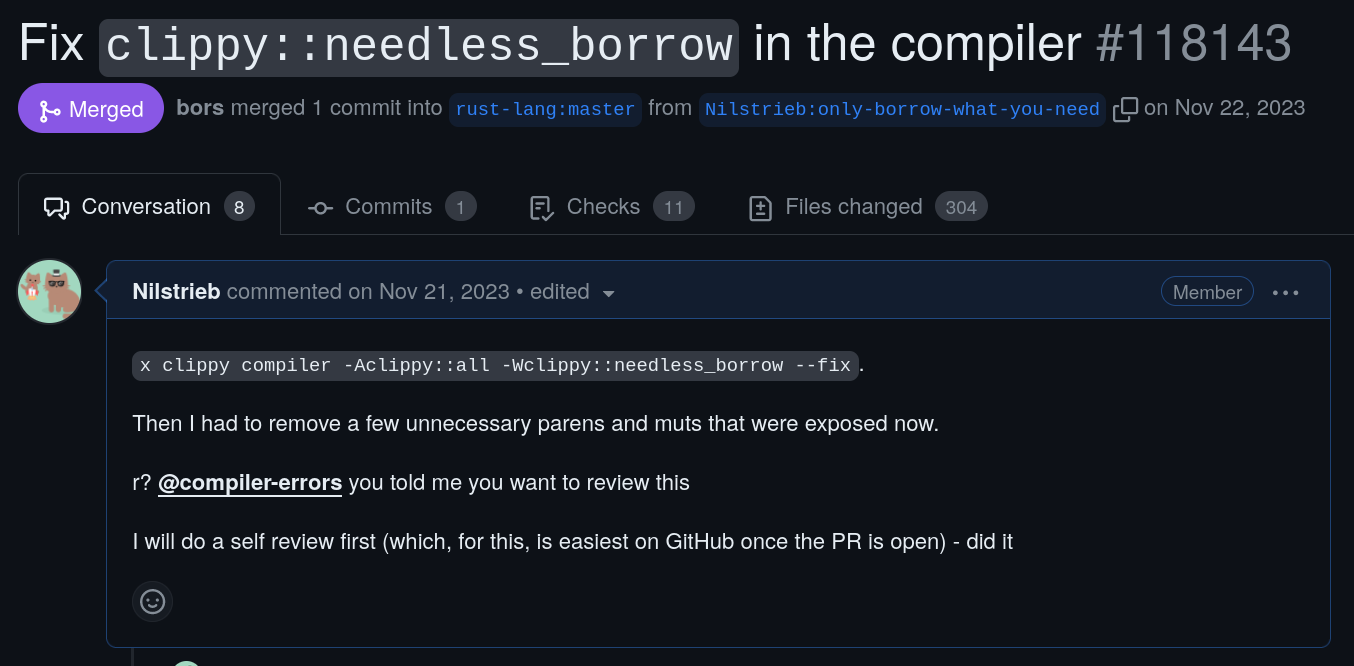
Task: Click the Files changed diff icon
Action: pos(760,207)
